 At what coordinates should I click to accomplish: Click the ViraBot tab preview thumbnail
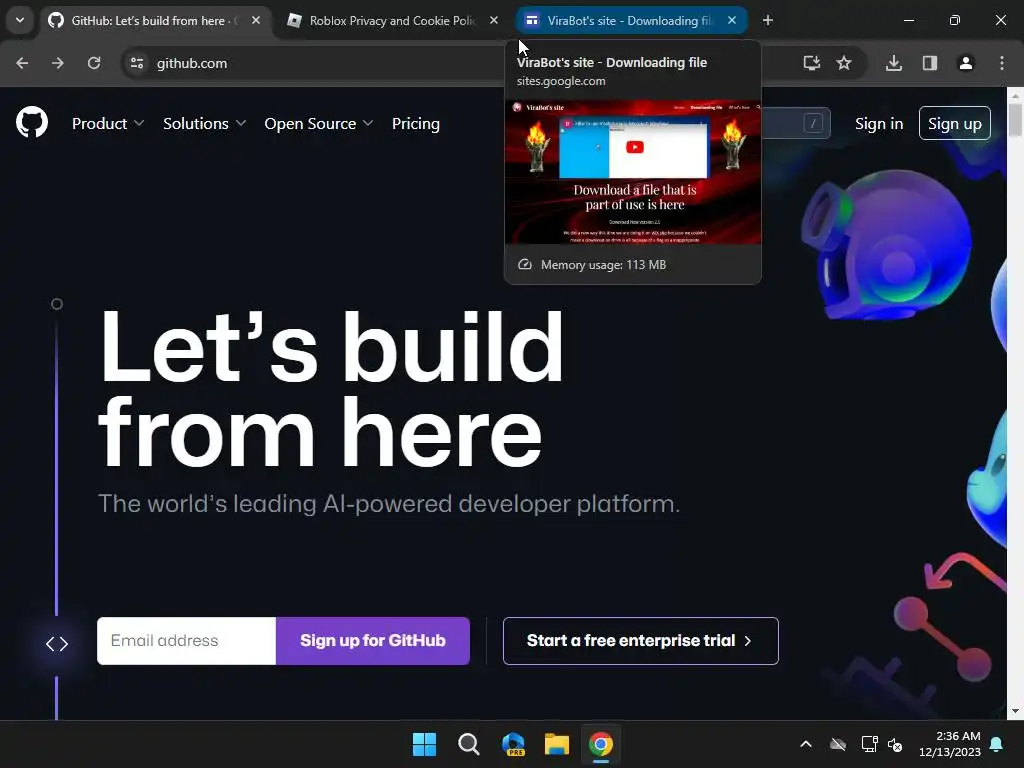633,172
